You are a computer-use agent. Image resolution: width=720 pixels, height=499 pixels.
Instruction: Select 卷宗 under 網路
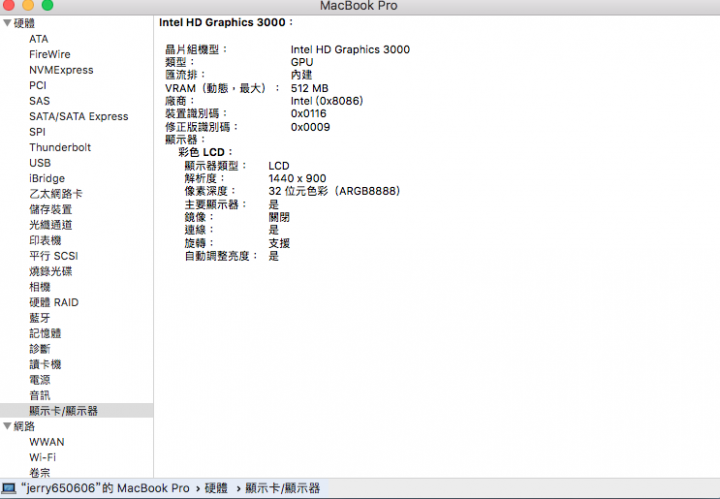tap(39, 472)
